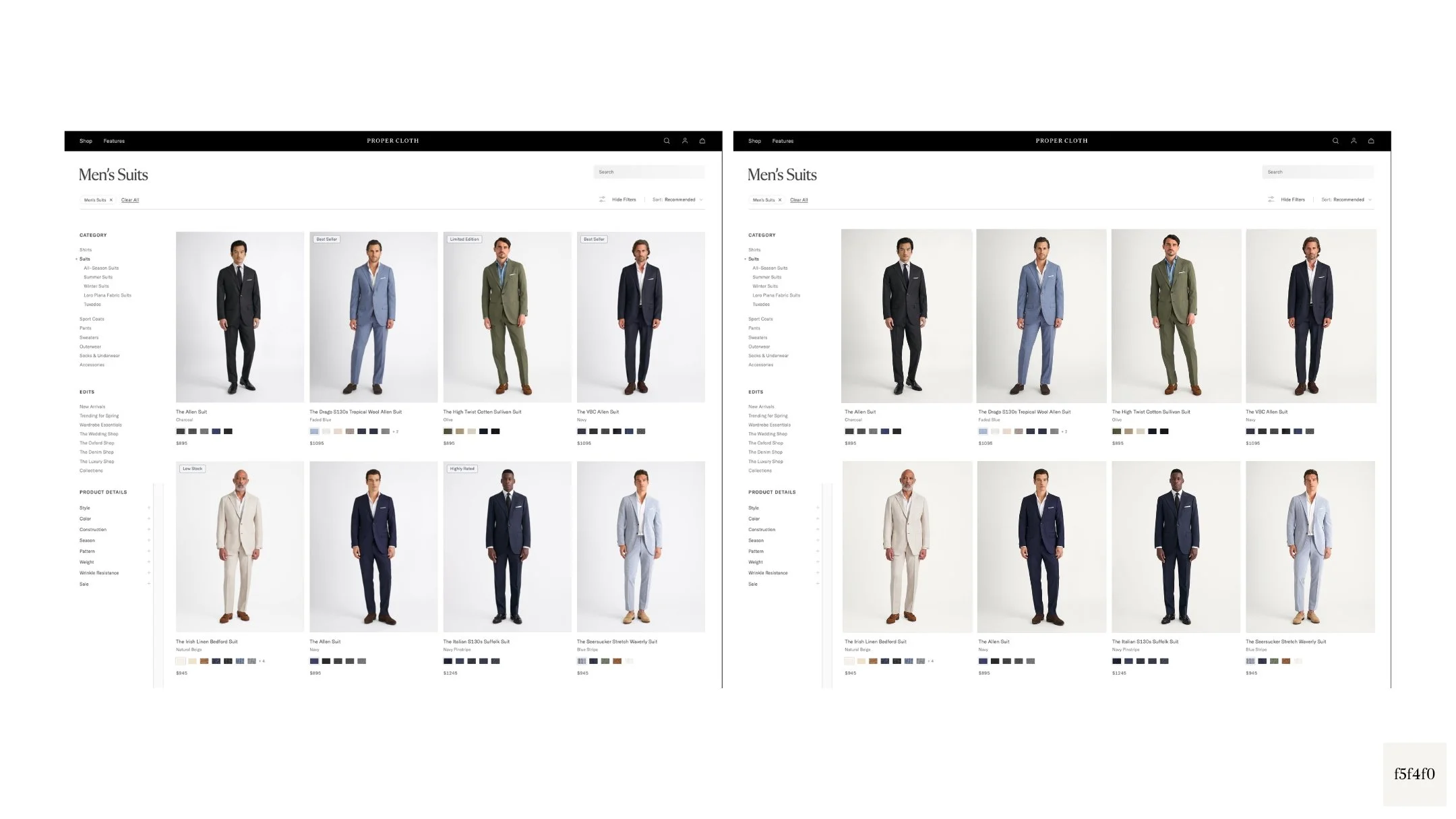Open the account profile icon in left mockup

tap(684, 141)
